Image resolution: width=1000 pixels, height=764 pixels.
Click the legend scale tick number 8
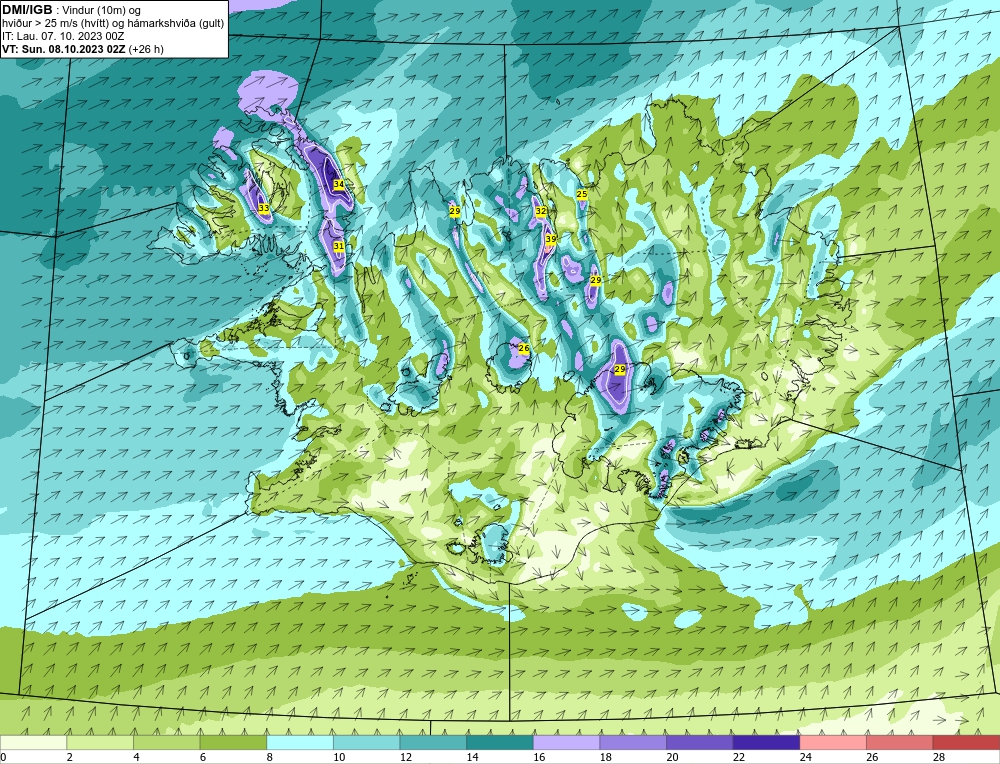coord(270,757)
